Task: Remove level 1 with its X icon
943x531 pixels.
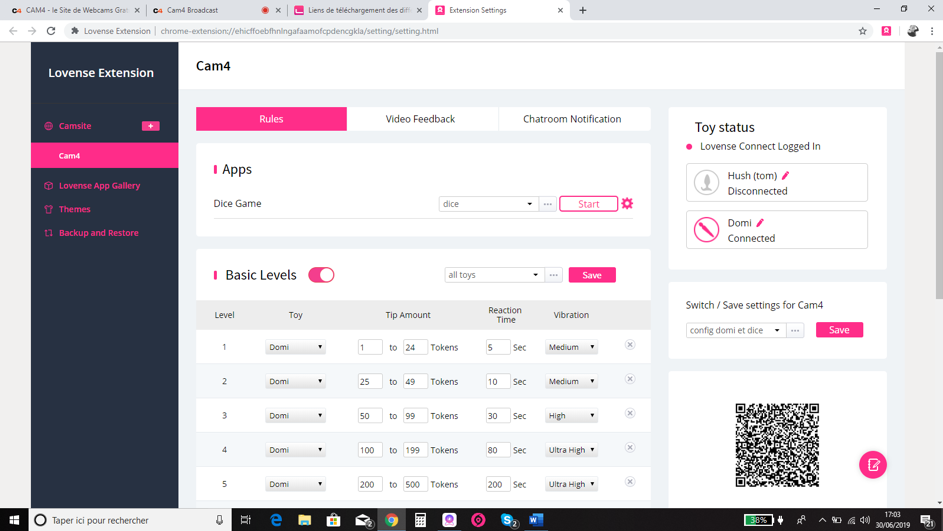Action: (630, 345)
